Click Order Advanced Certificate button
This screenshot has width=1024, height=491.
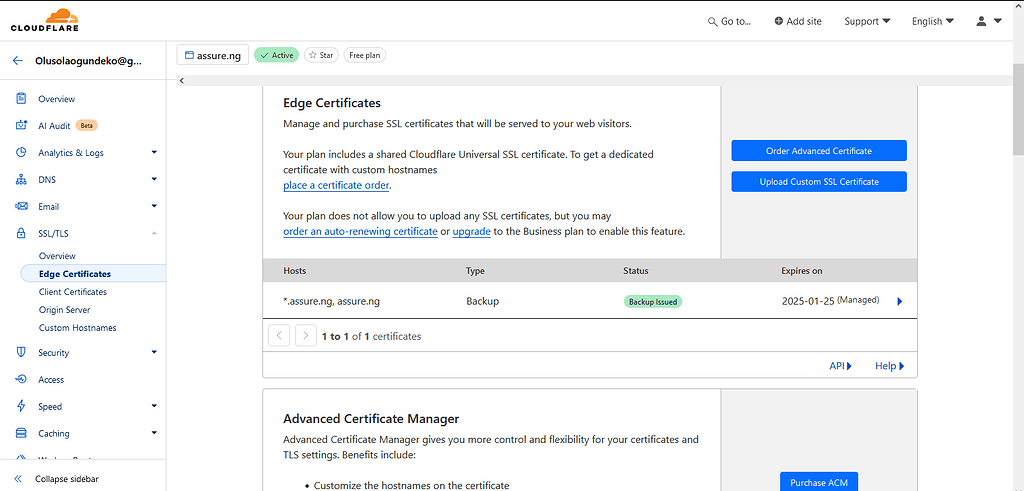[818, 151]
